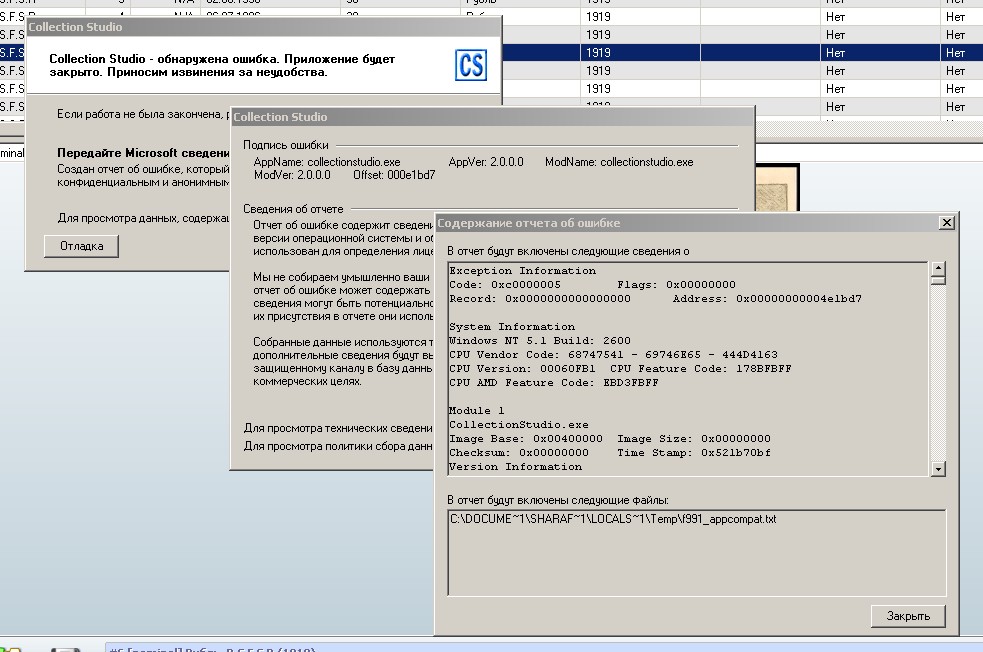Click the scrollbar thumb in the exception information box
983x652 pixels.
coord(938,280)
